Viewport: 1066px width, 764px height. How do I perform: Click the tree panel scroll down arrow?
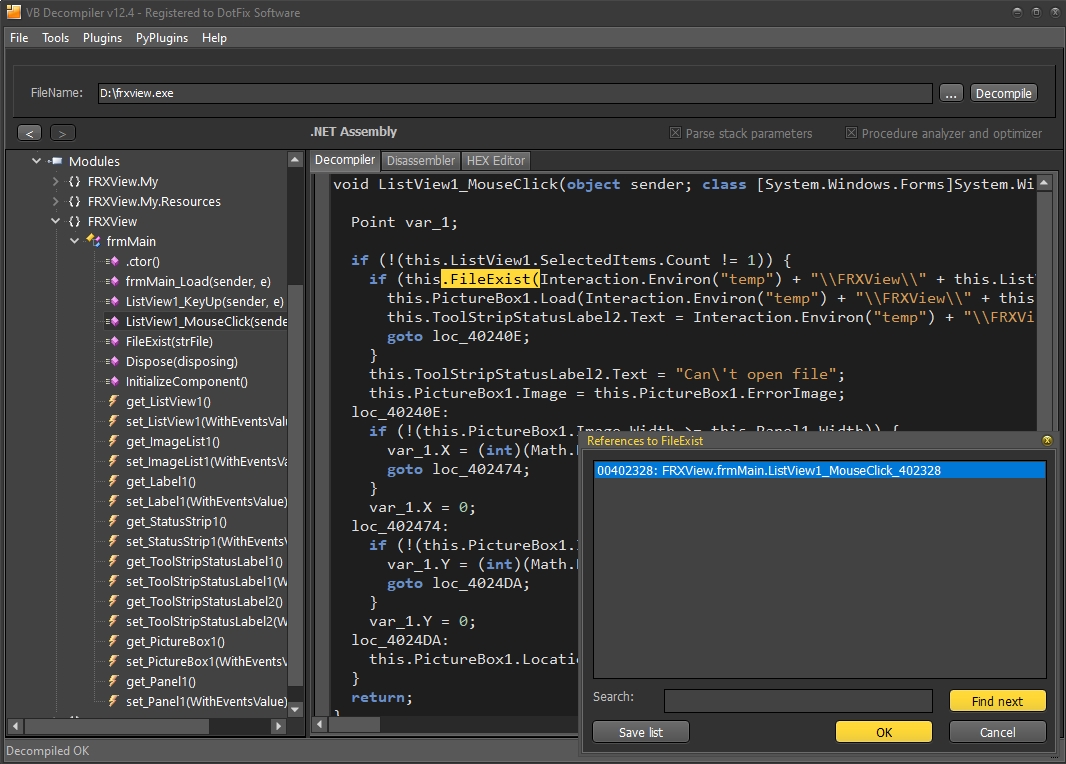click(x=295, y=709)
